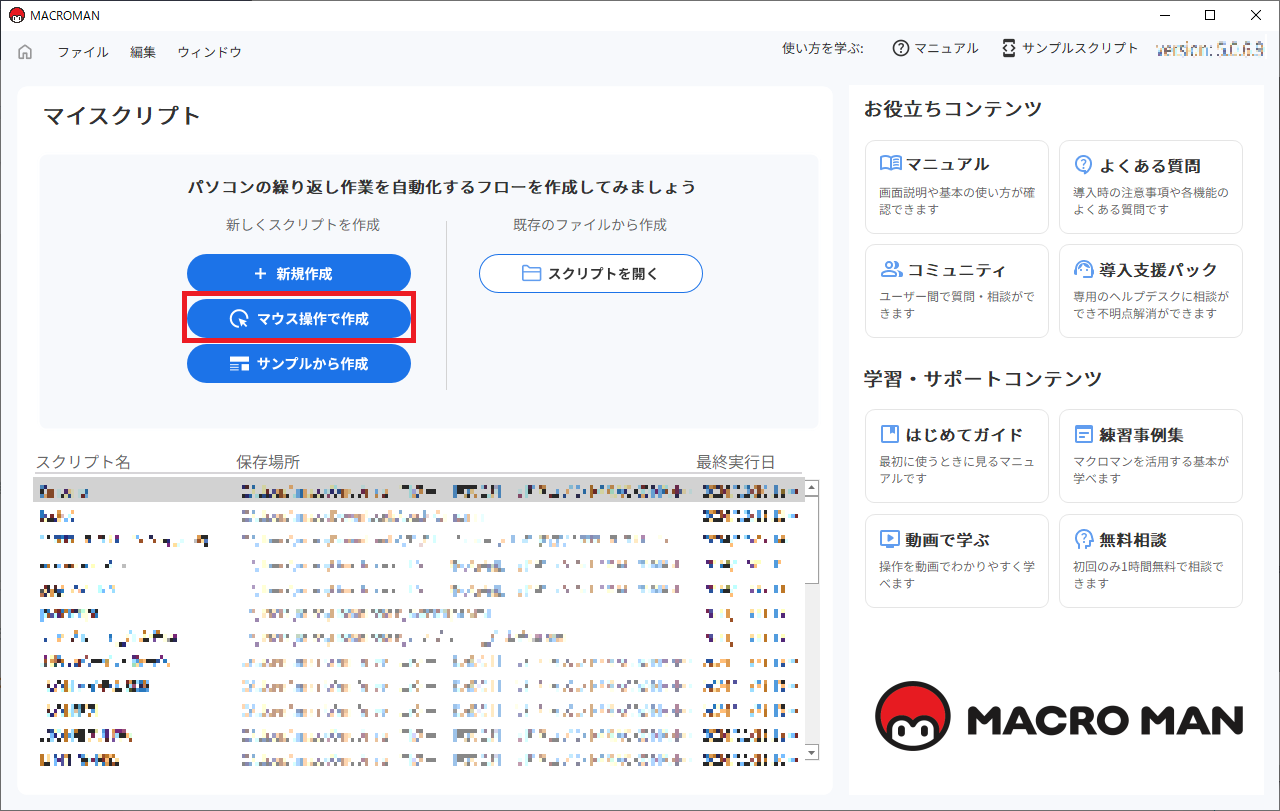
Task: Click the 最終実行日 column header
Action: 736,462
